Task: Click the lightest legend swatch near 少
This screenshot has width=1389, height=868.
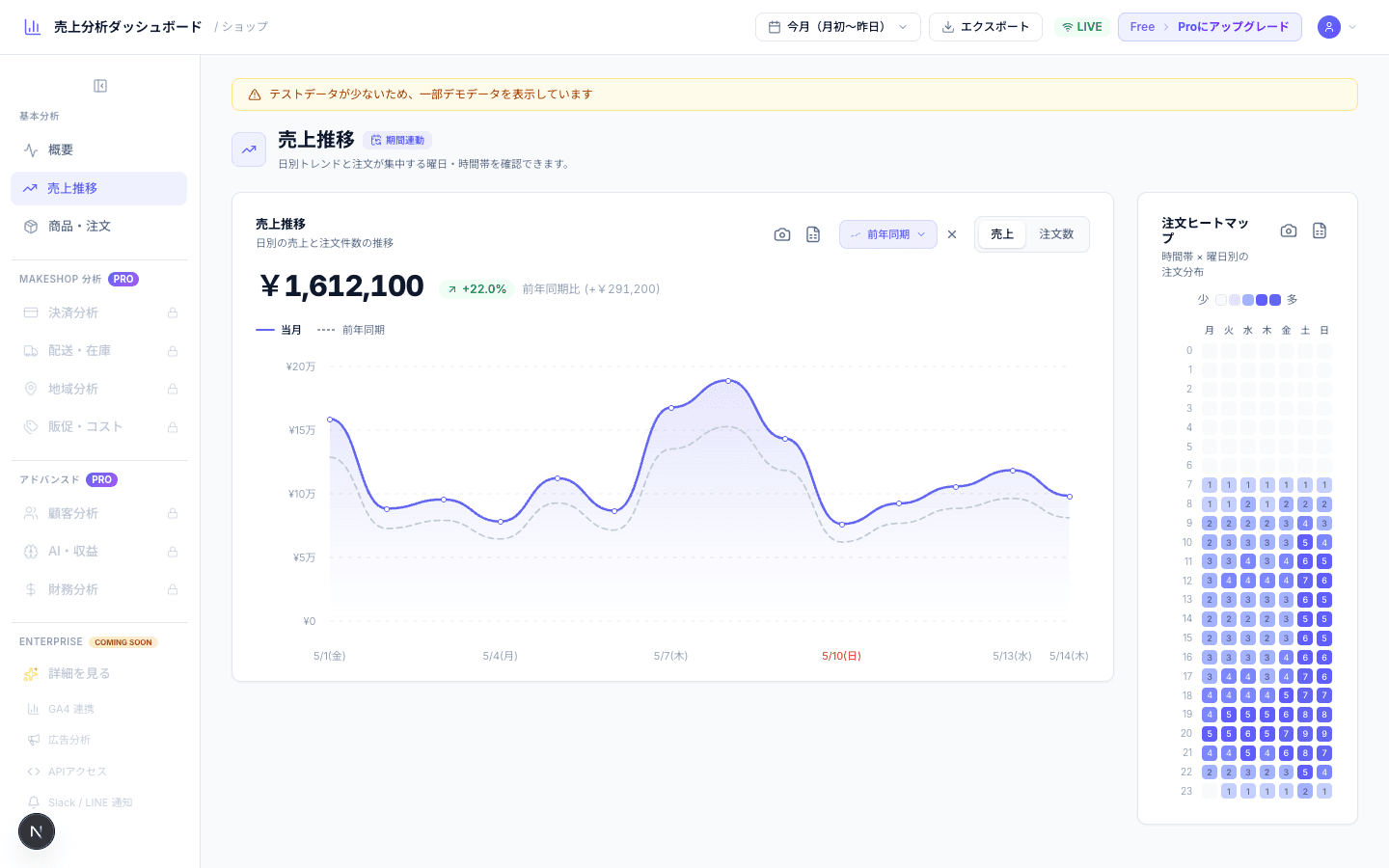Action: coord(1221,300)
